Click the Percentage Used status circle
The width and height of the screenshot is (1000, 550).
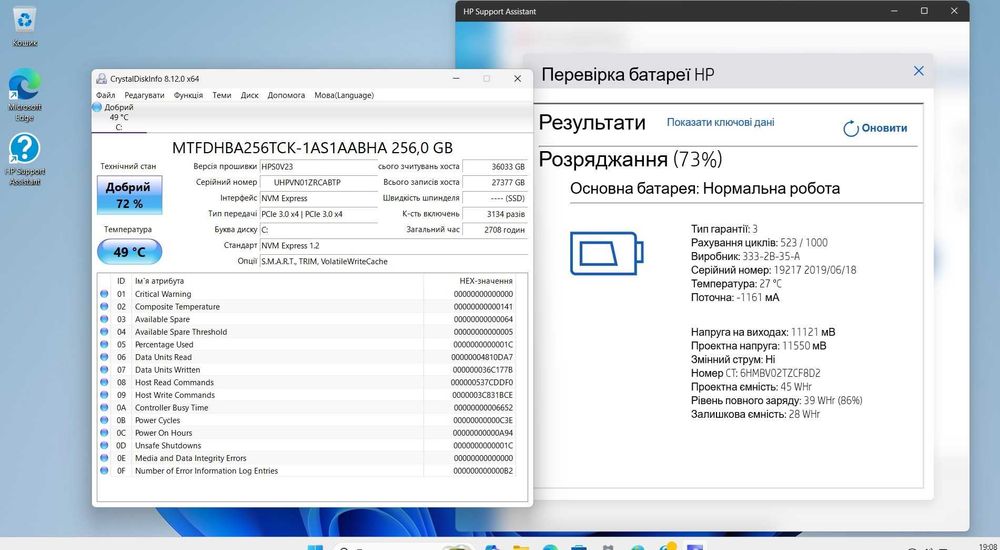point(104,345)
